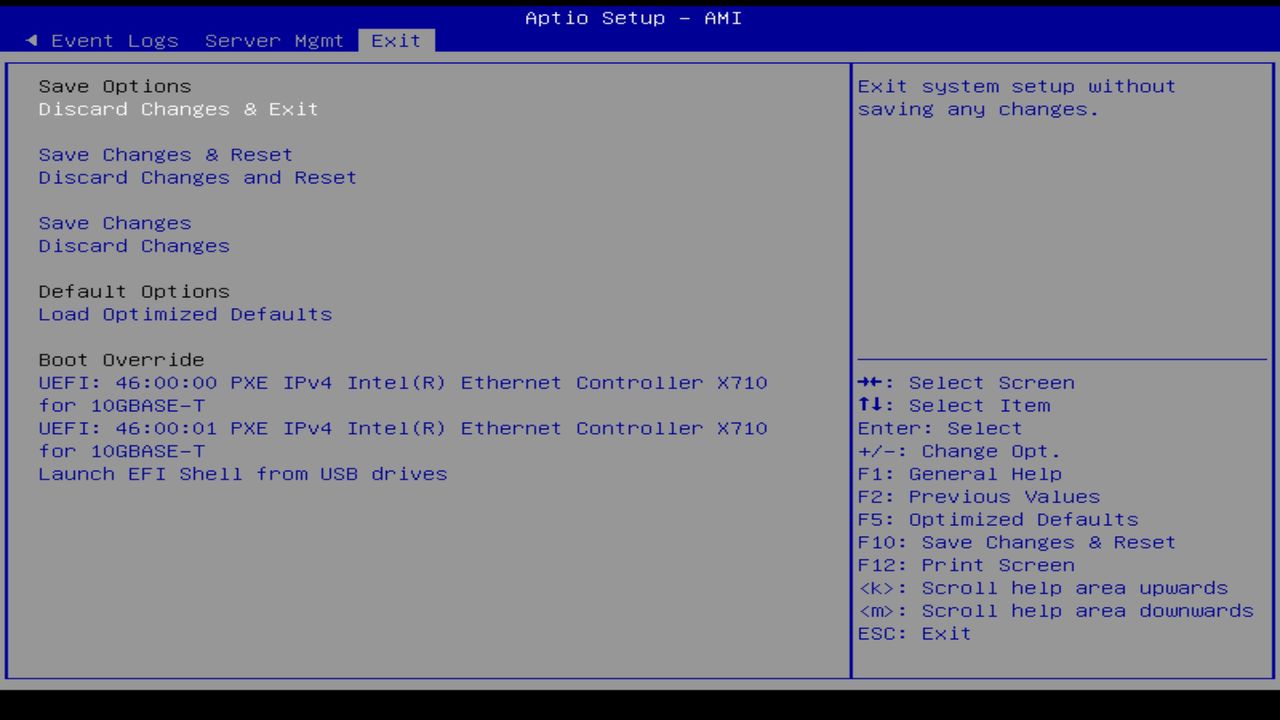Select the Exit tab
This screenshot has width=1280, height=720.
[396, 40]
